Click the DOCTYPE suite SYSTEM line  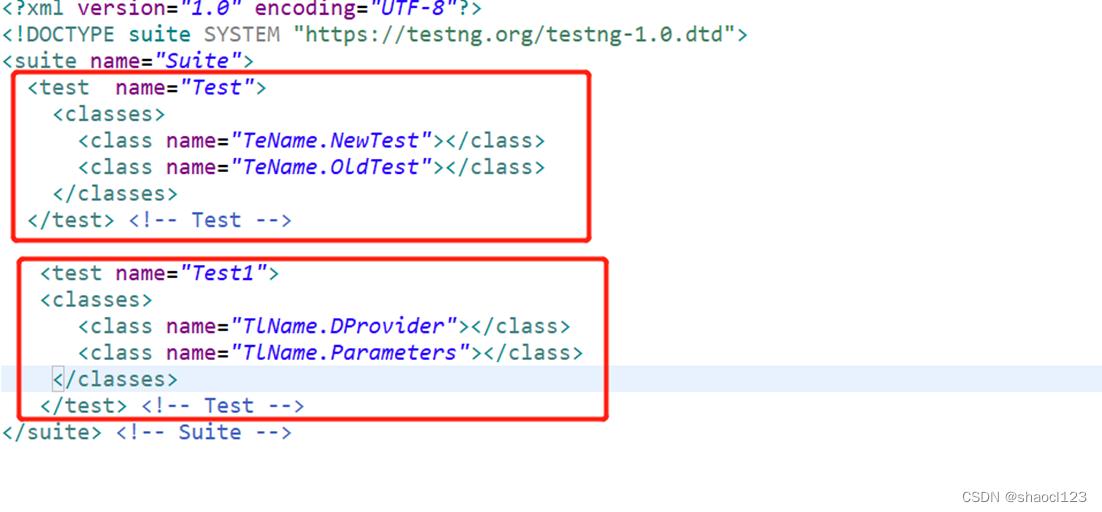[x=375, y=34]
